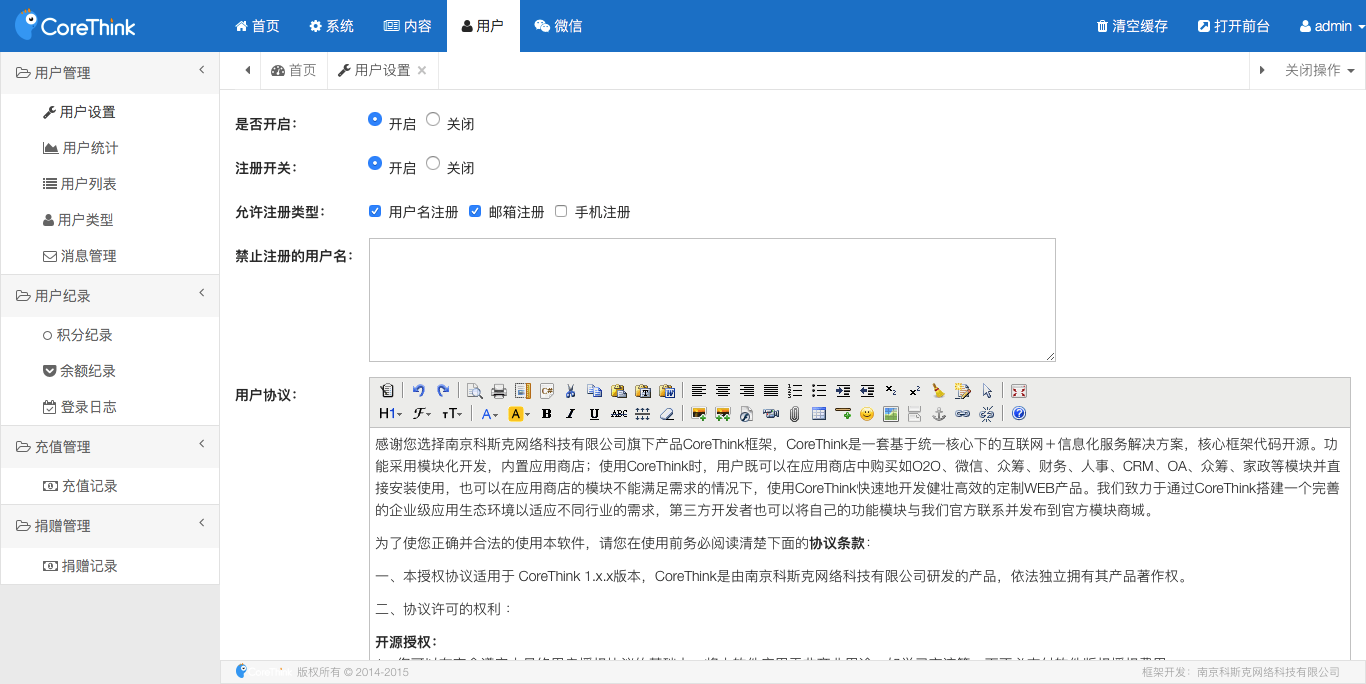Insert a hyperlink in the editor
Image resolution: width=1366 pixels, height=684 pixels.
(963, 413)
